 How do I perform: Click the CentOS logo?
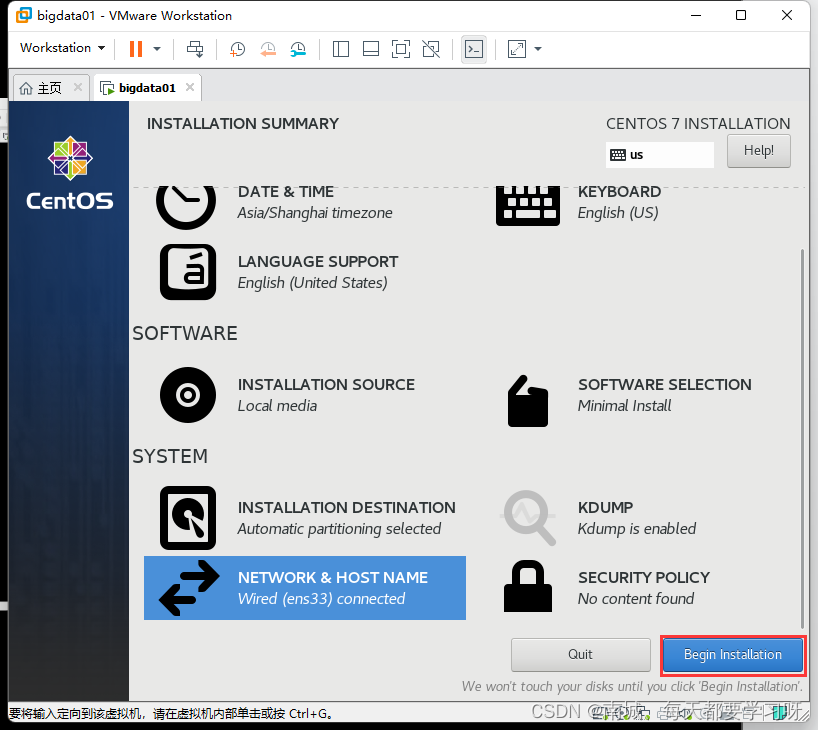[70, 173]
